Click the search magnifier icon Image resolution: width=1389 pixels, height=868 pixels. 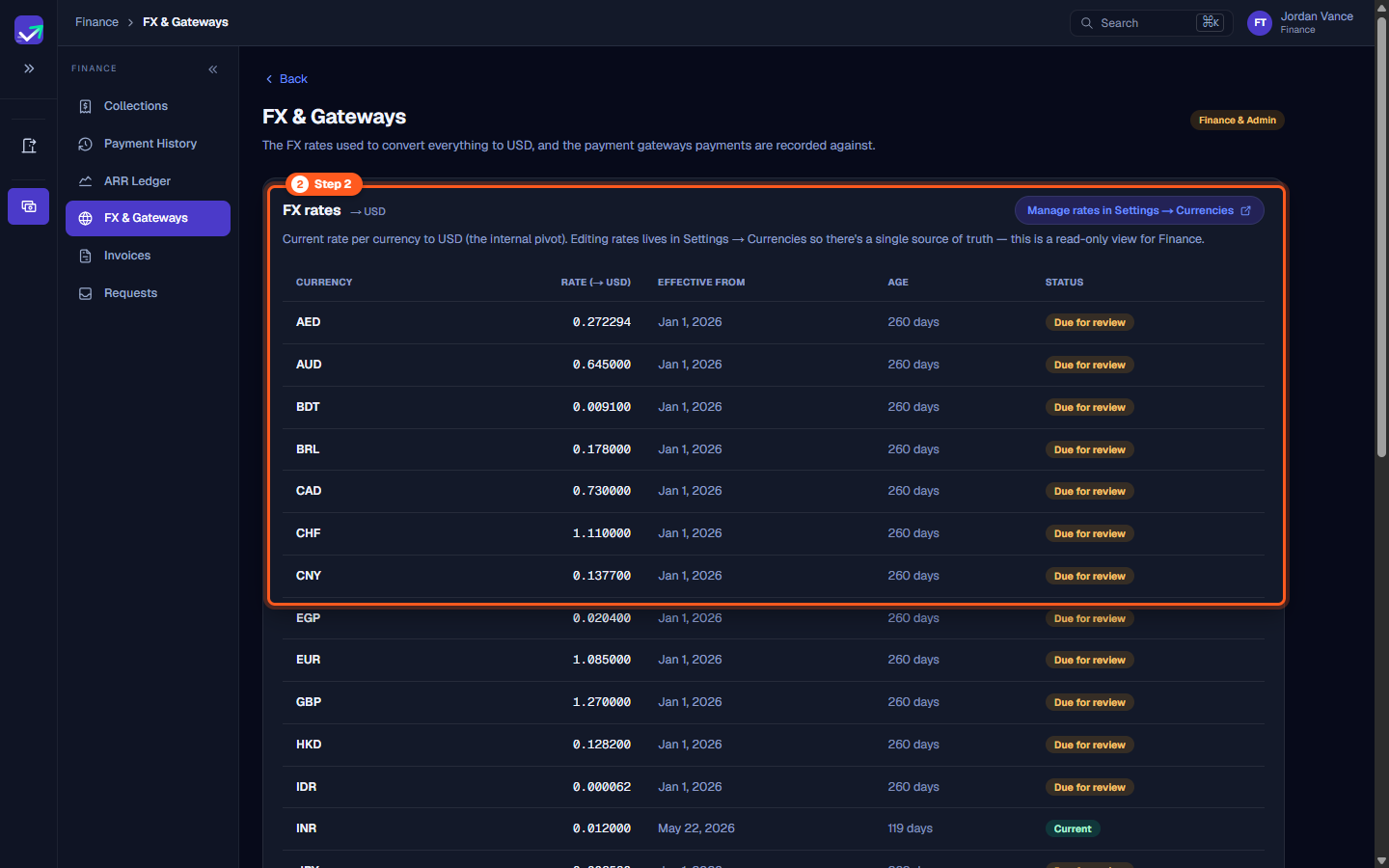click(1087, 23)
